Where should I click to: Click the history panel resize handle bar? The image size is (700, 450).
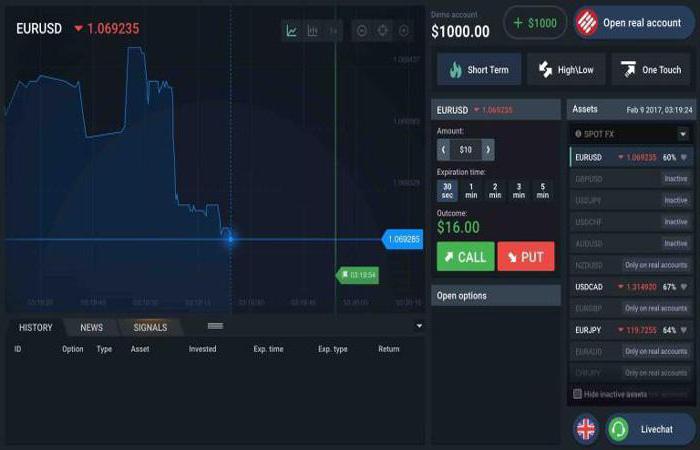pos(215,326)
